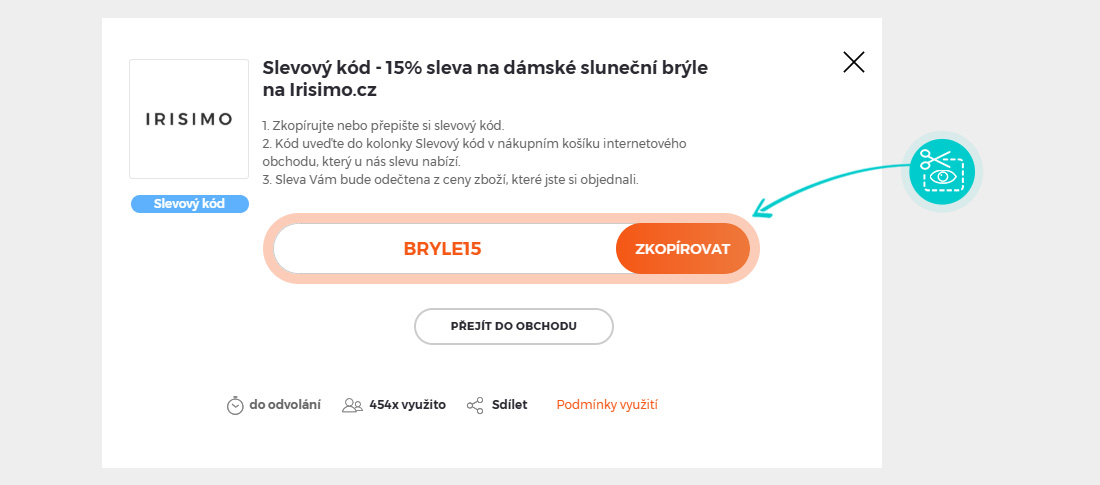Click the IRISIMO store logo

tap(189, 119)
